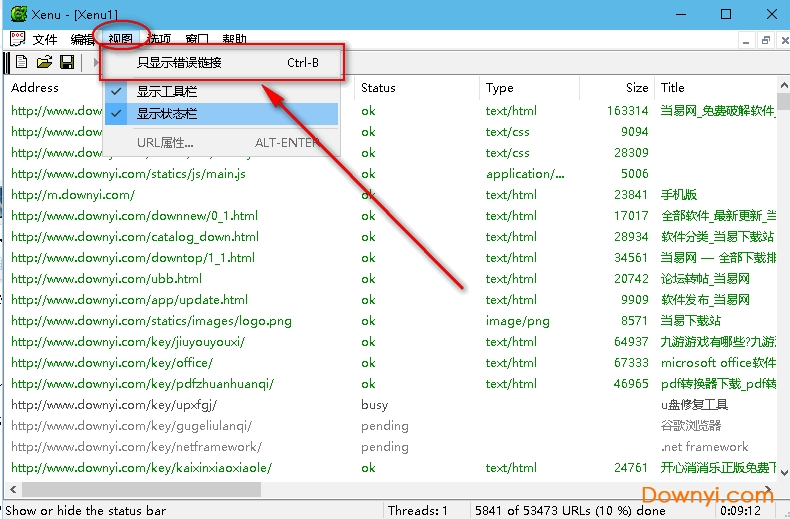
Task: Click the Save floppy disk icon
Action: coord(66,63)
